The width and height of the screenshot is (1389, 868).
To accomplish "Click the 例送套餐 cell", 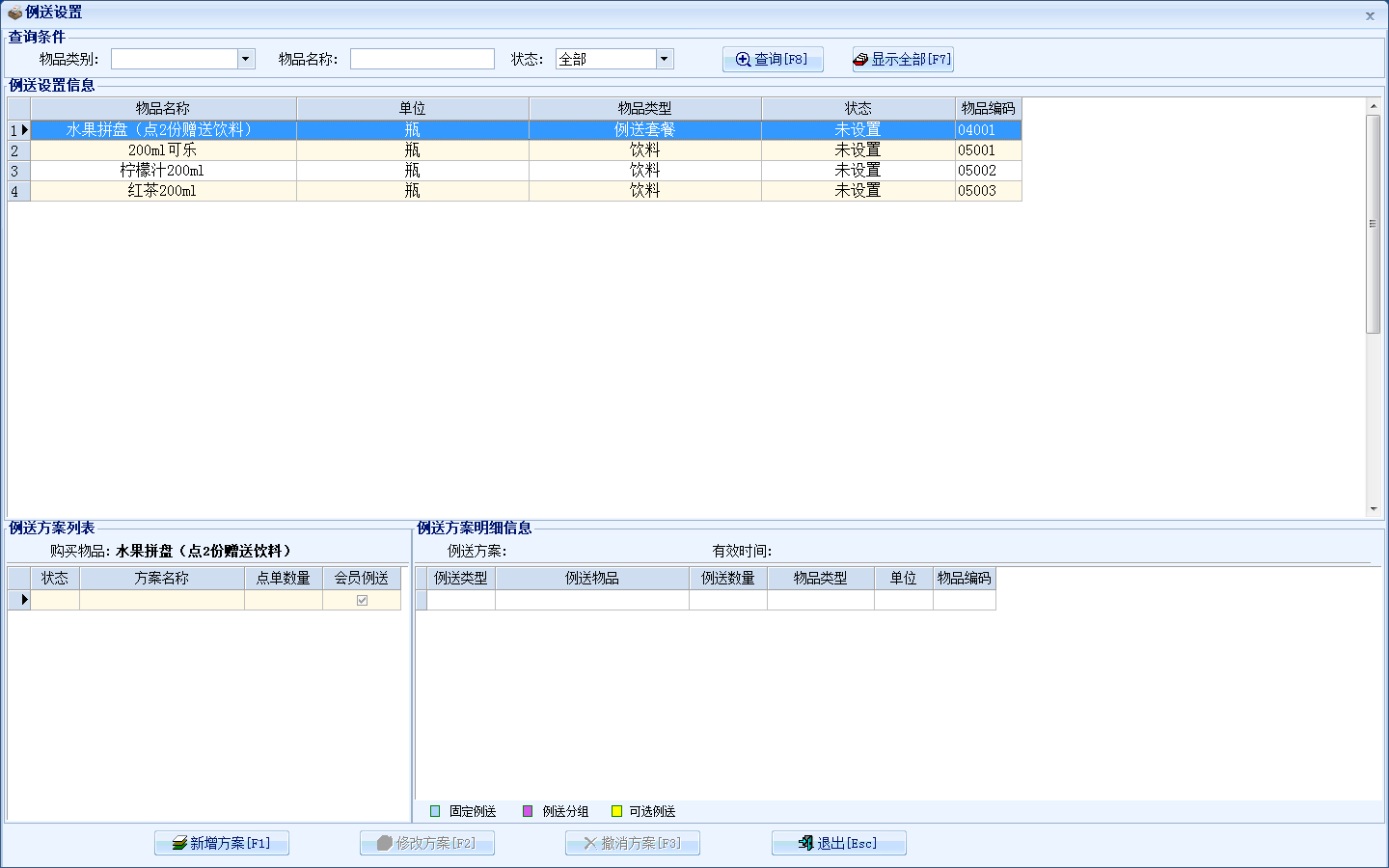I will tap(645, 129).
